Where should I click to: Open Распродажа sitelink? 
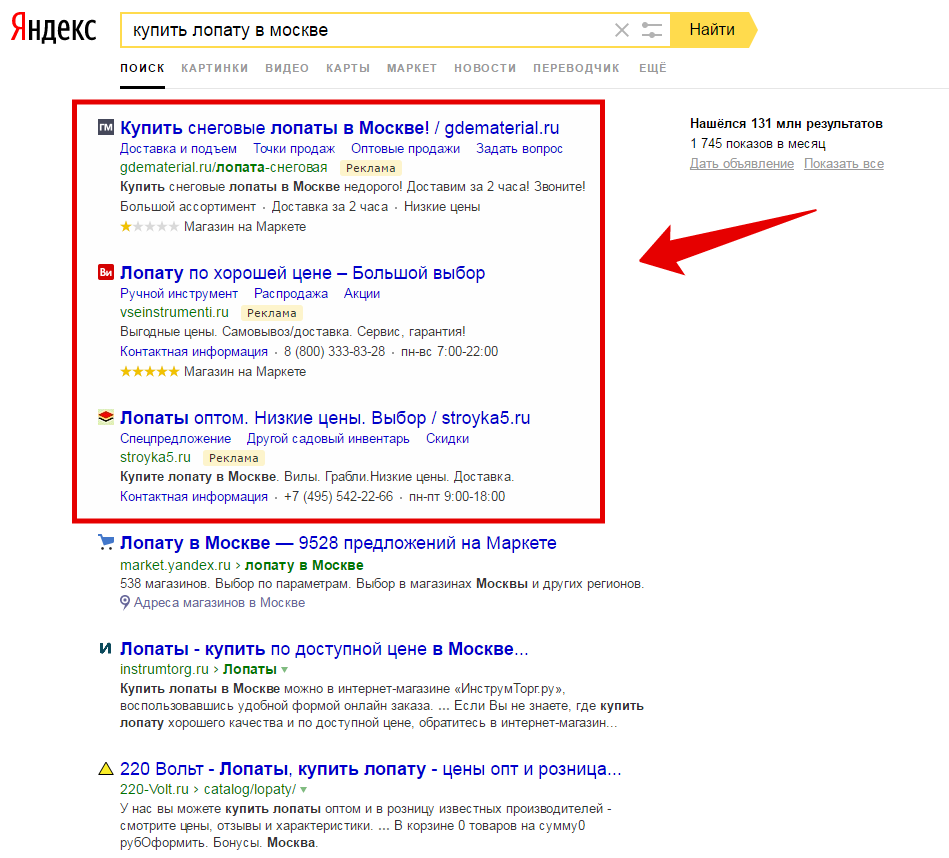pyautogui.click(x=291, y=293)
